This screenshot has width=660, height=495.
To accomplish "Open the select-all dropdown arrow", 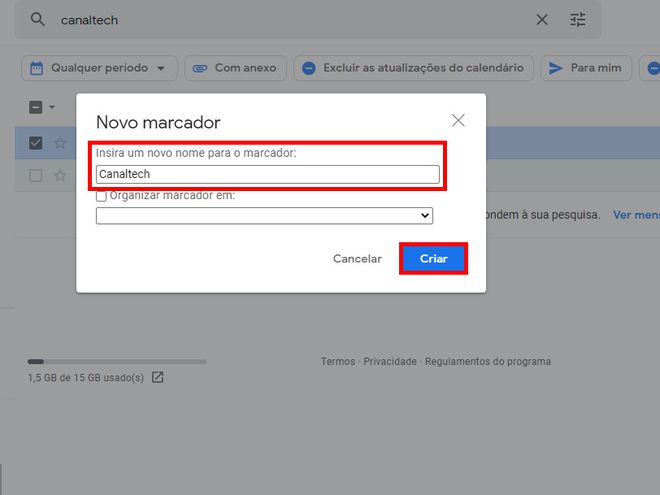I will point(52,107).
